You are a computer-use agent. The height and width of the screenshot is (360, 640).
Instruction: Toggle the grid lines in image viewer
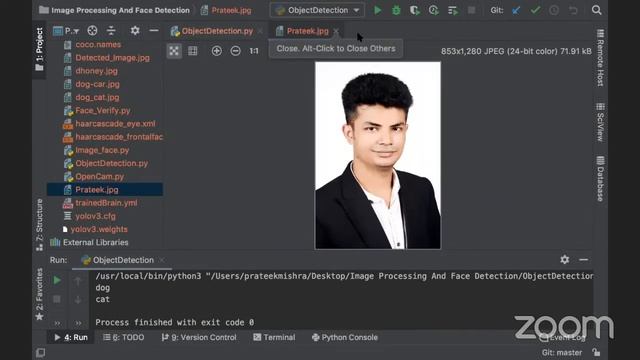pos(193,51)
